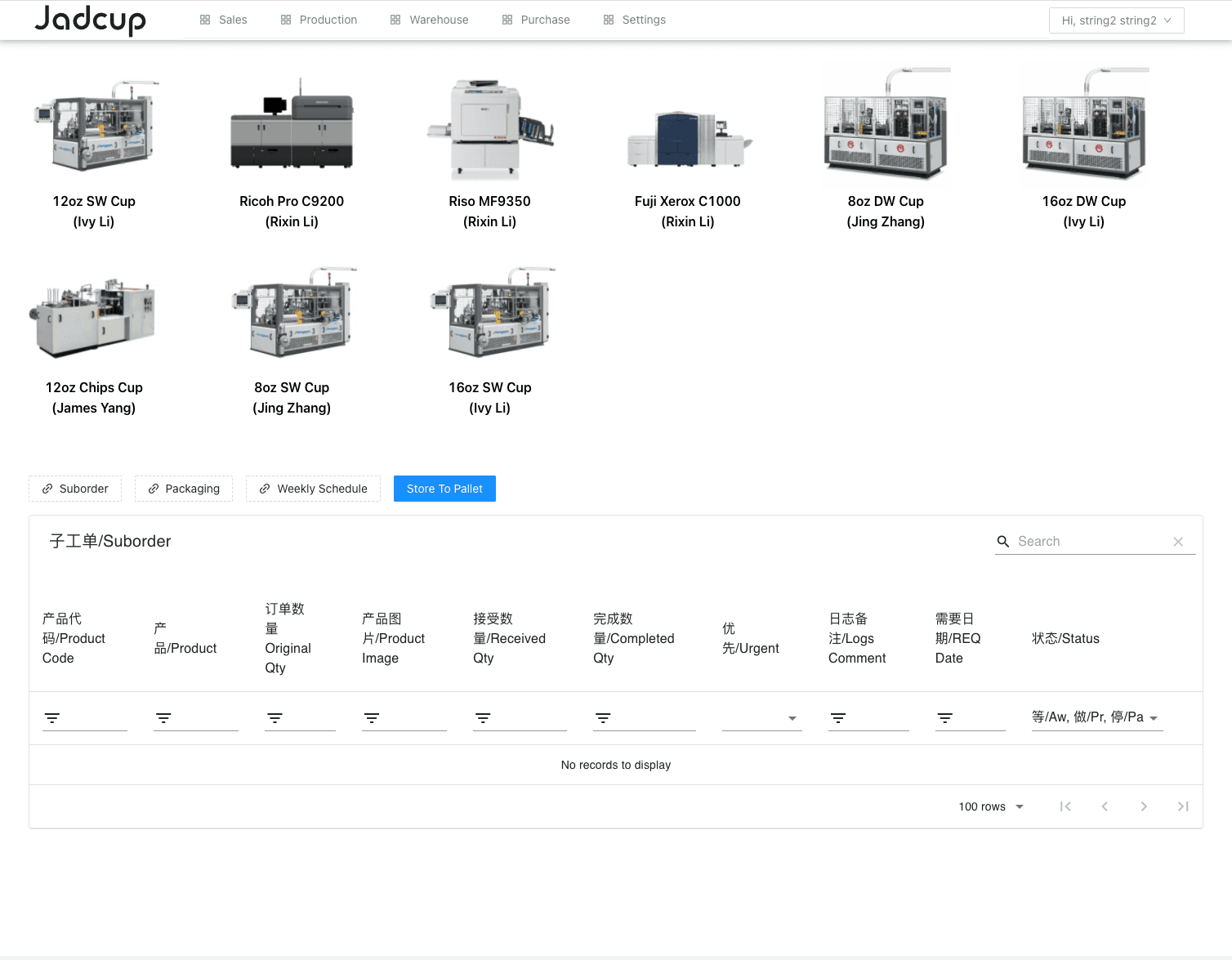Sort by Urgent column header
This screenshot has height=960, width=1232.
751,638
